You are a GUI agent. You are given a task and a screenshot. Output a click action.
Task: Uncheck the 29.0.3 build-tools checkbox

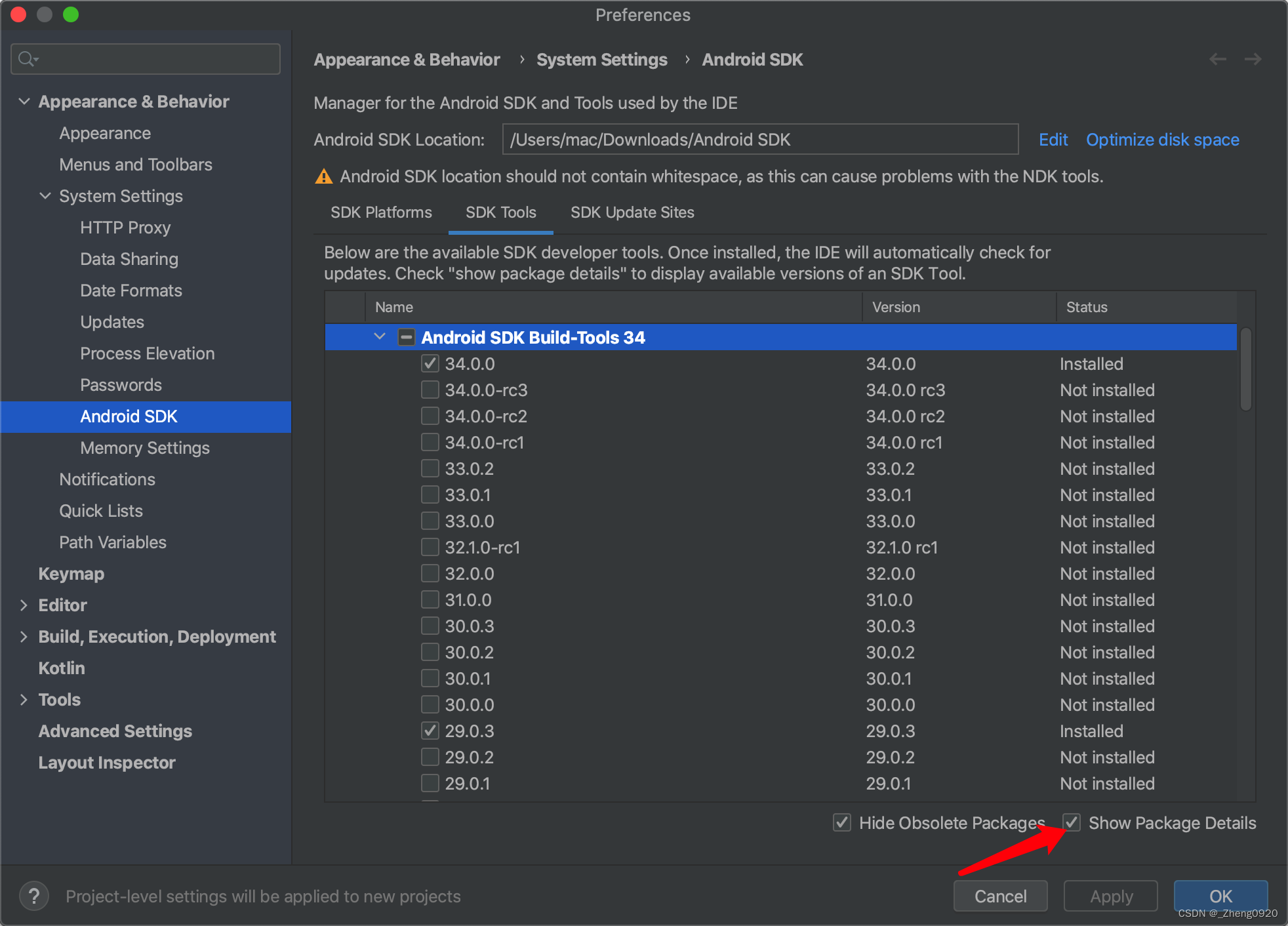[x=430, y=731]
